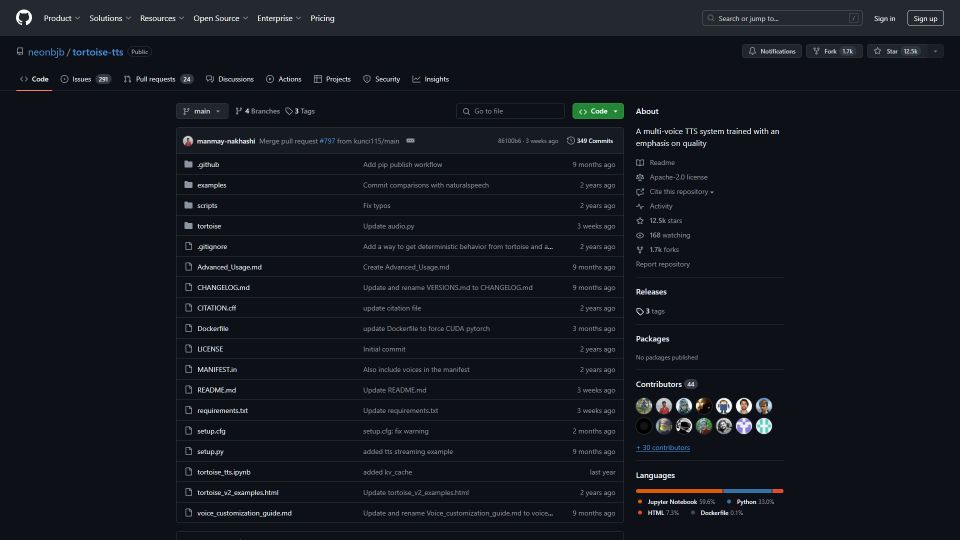Open the star list dropdown arrow
The height and width of the screenshot is (540, 960).
tap(936, 51)
